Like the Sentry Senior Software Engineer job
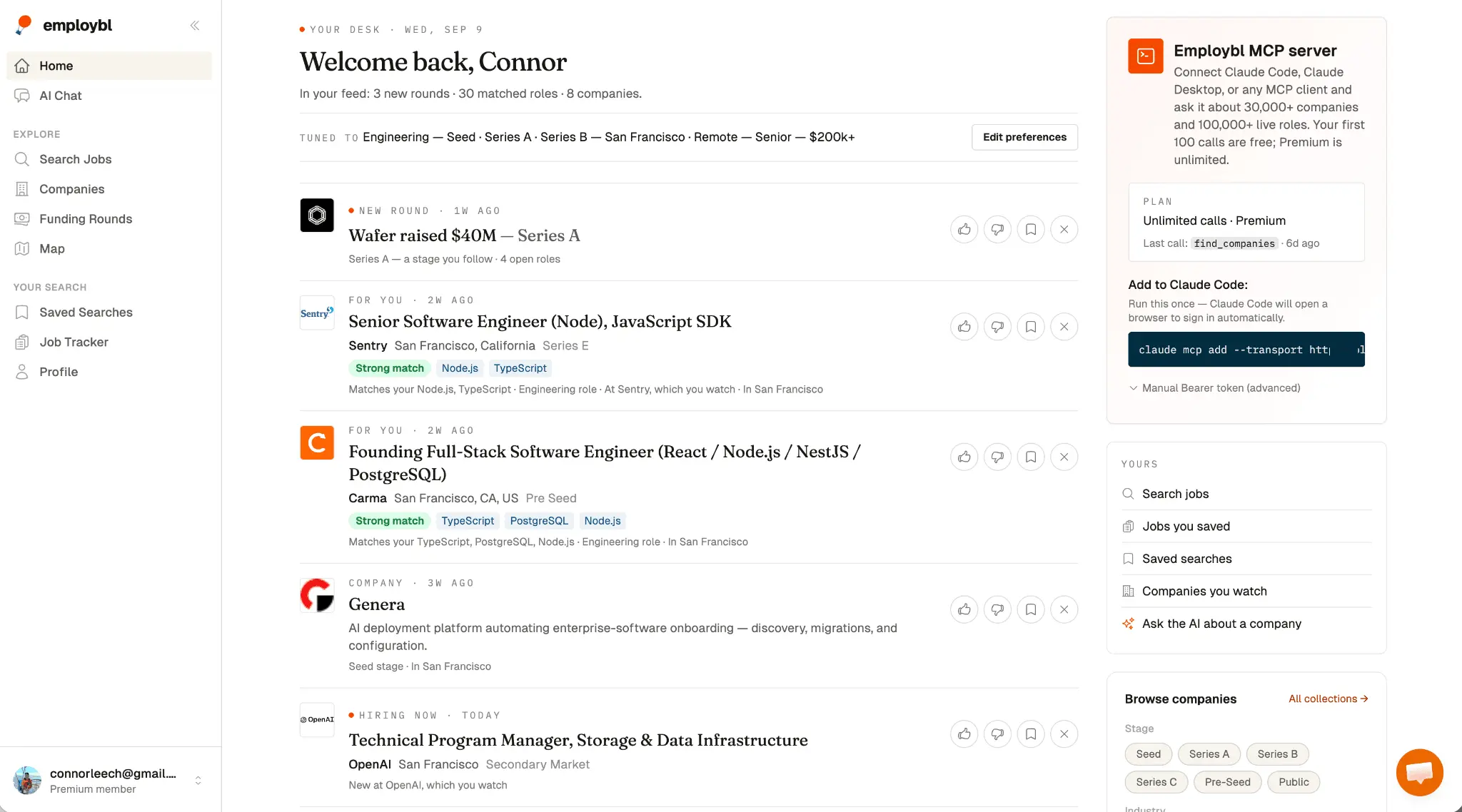The image size is (1462, 812). click(x=964, y=327)
